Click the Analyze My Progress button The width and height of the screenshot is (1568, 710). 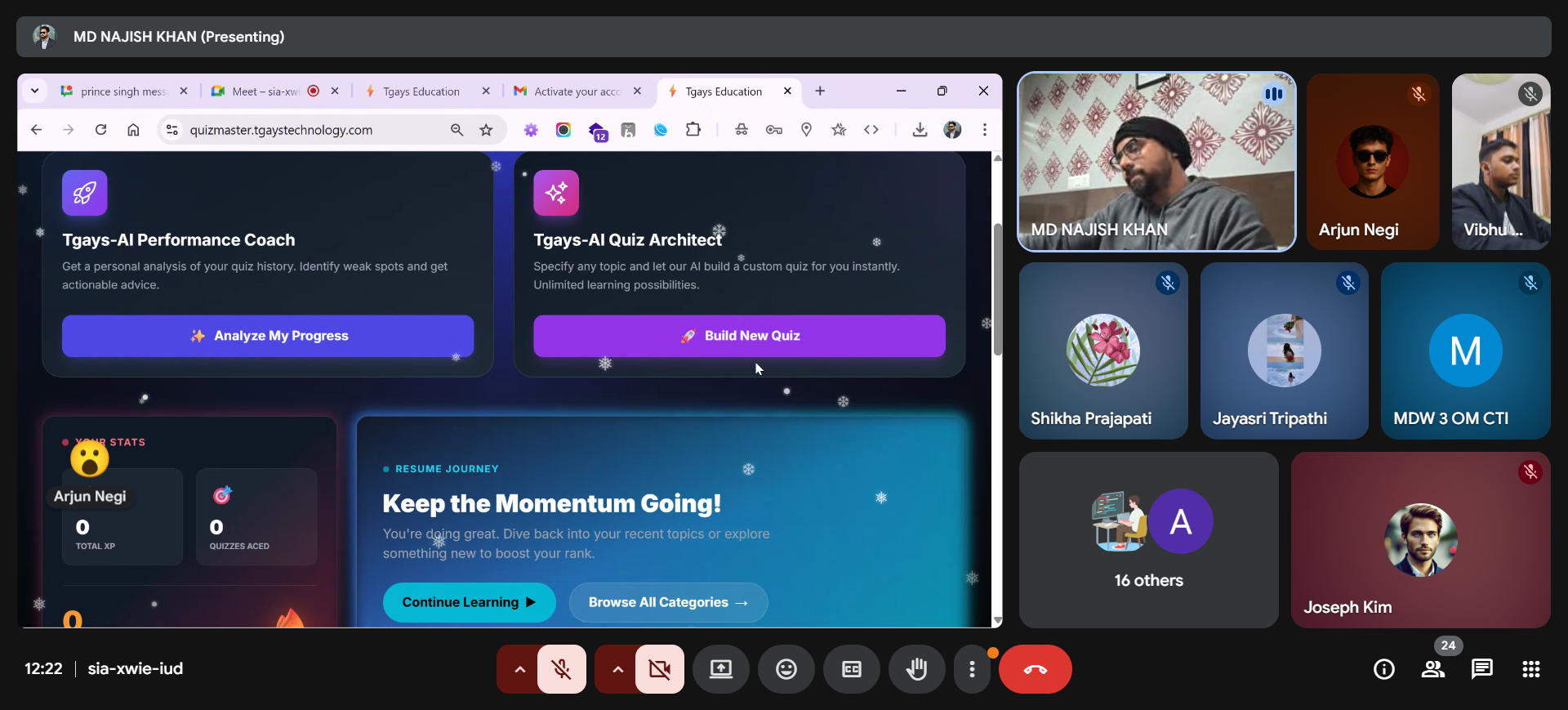point(268,336)
